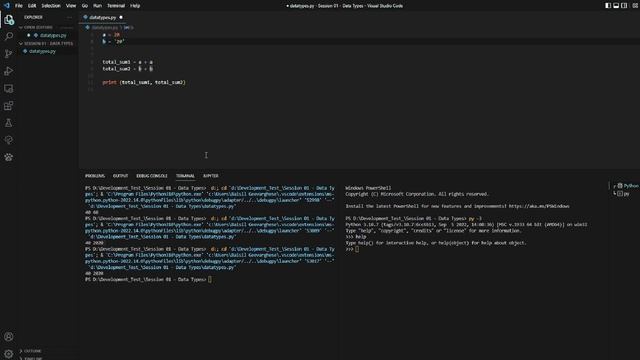The image size is (640, 360).
Task: Switch to the Jupyter panel tab
Action: click(211, 176)
